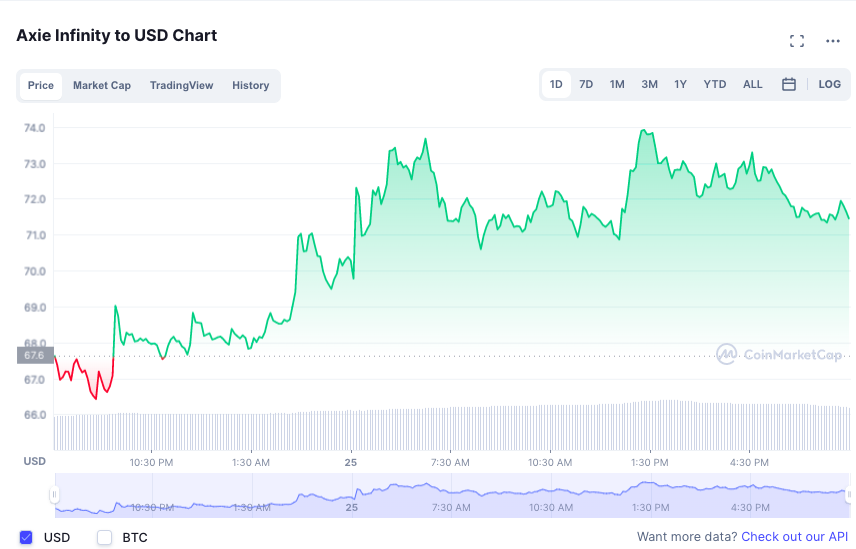856x549 pixels.
Task: Select the 7D time range
Action: point(586,85)
